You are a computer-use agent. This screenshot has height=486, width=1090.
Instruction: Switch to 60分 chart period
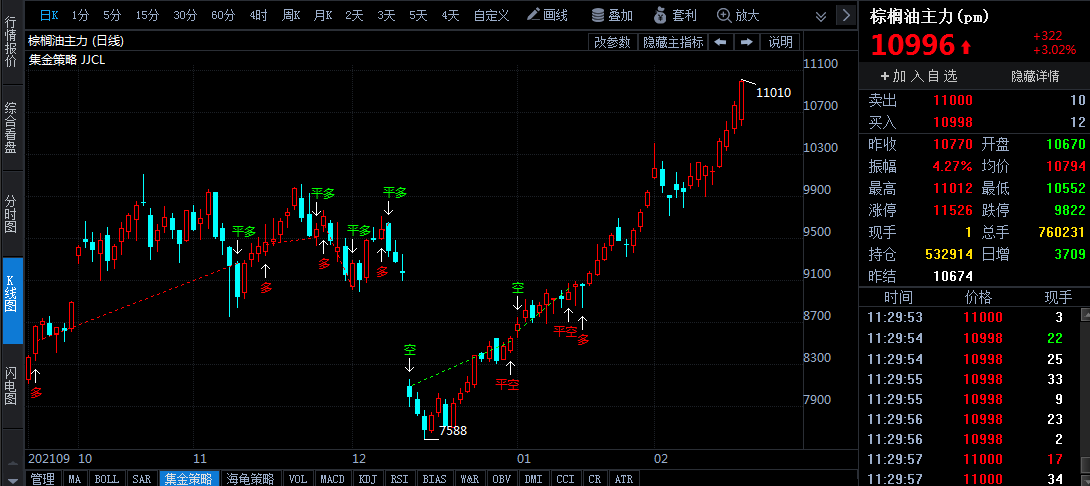pyautogui.click(x=223, y=15)
